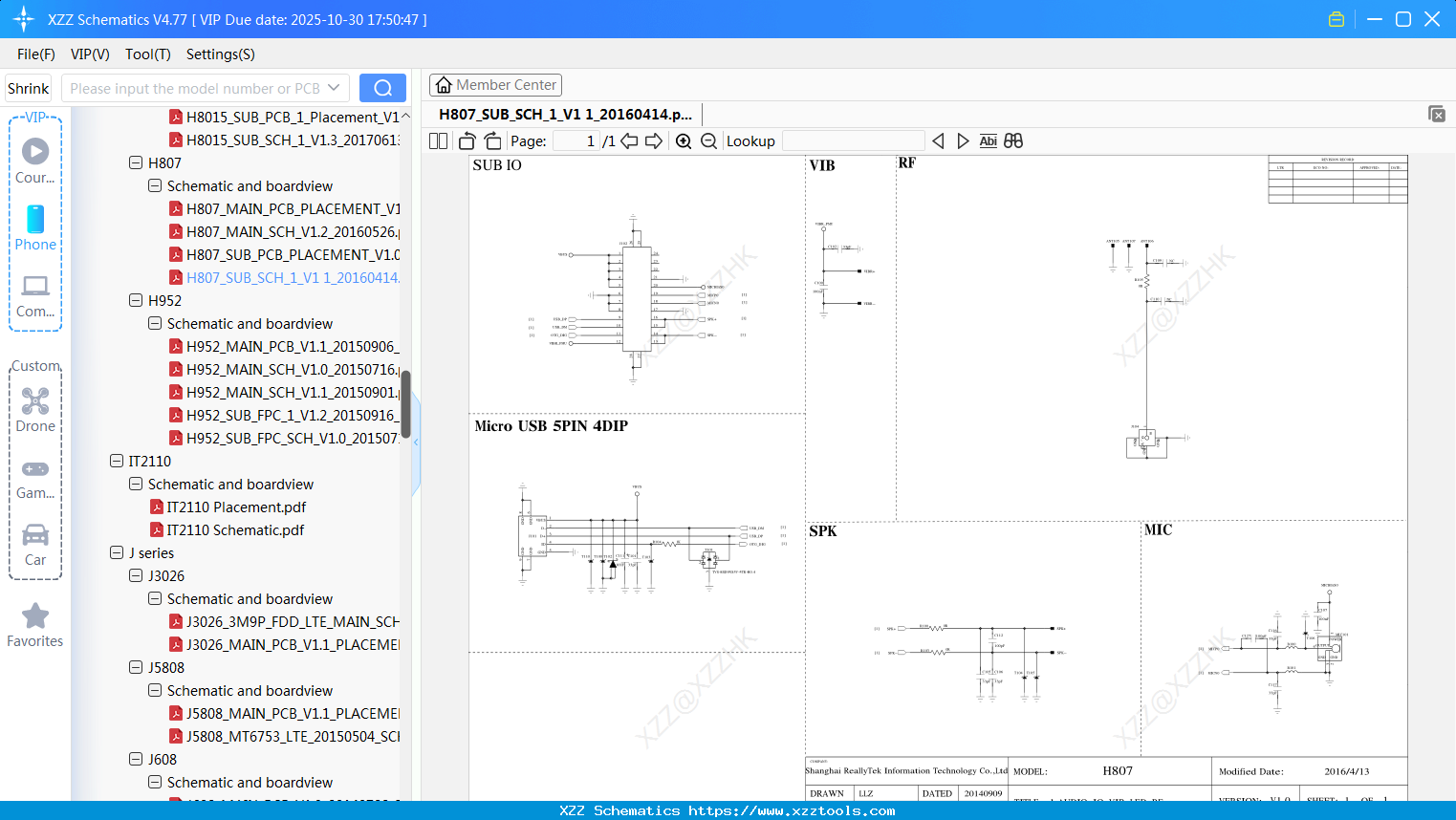Open the Game category in the sidebar

click(35, 478)
